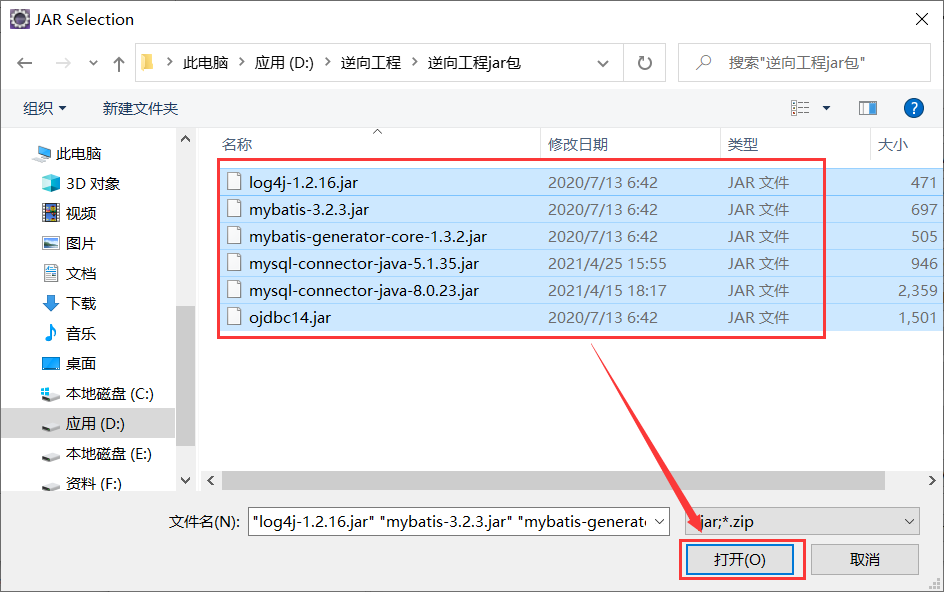Select mysql-connector-java-8.0.23.jar file
The width and height of the screenshot is (944, 592).
coord(580,290)
